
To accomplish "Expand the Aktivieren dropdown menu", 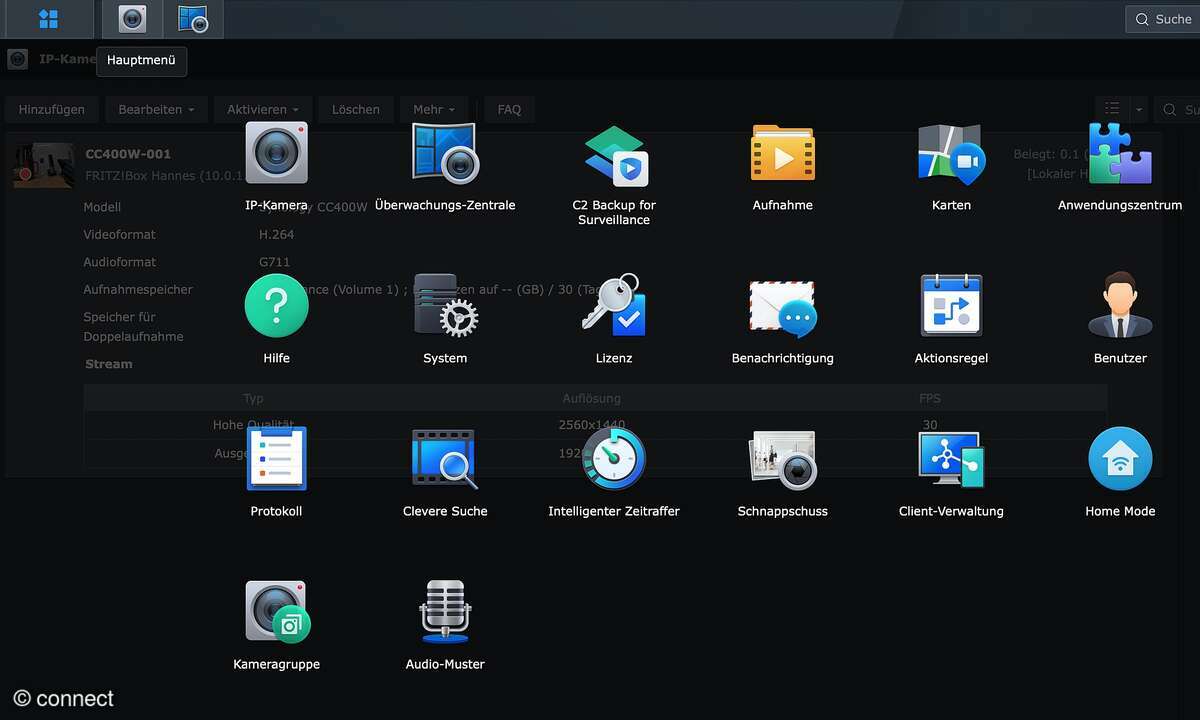I will click(x=264, y=109).
